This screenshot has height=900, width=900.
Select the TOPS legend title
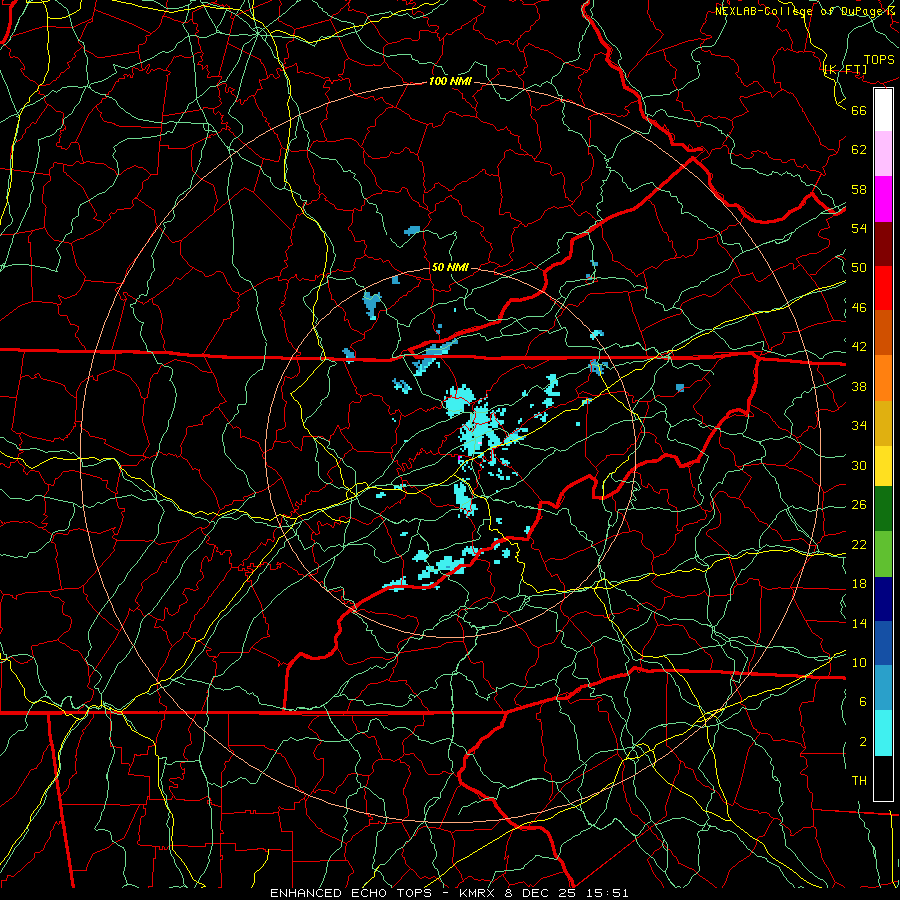point(879,60)
